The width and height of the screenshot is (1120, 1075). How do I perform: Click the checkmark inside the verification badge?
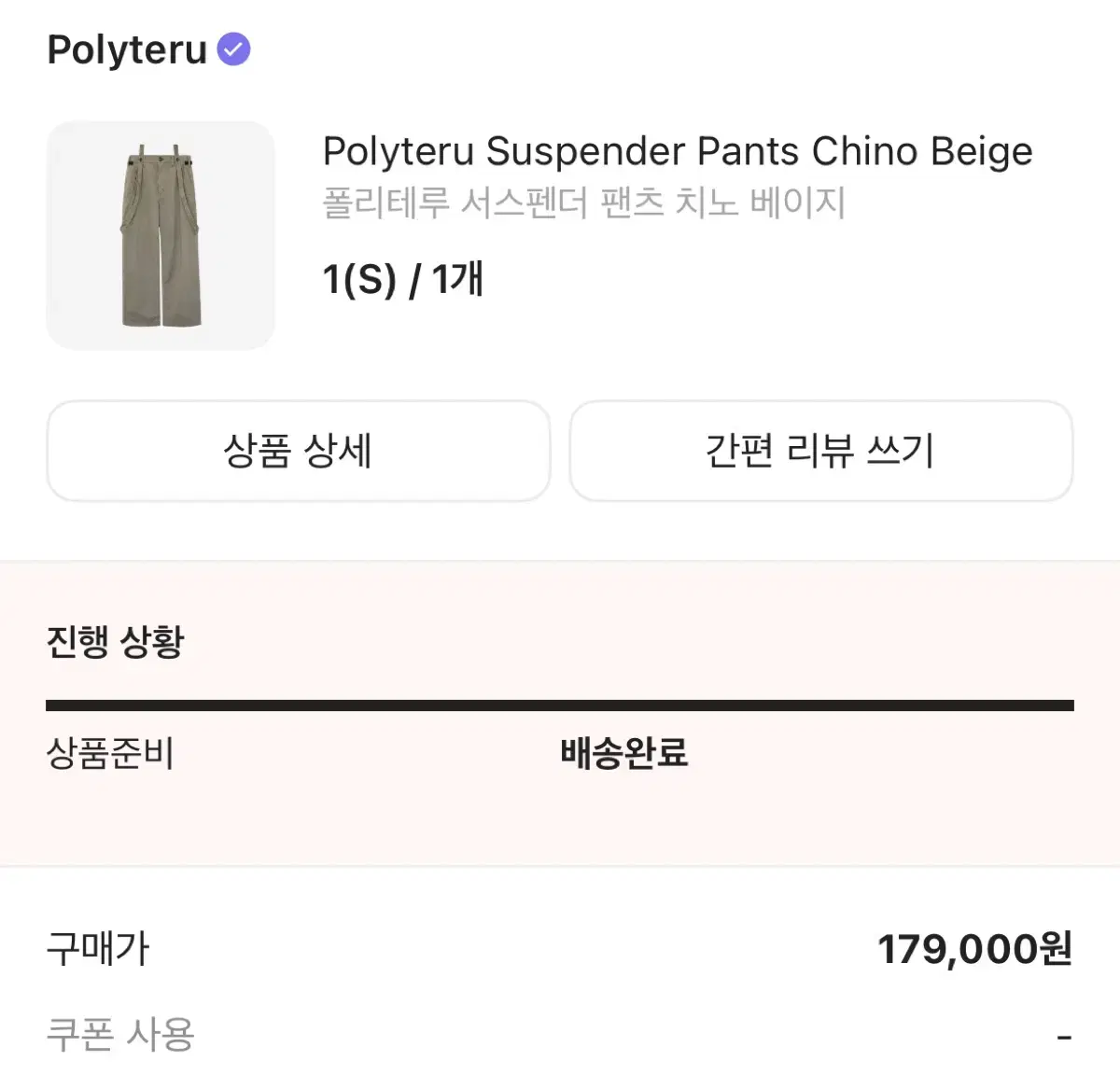[x=234, y=49]
